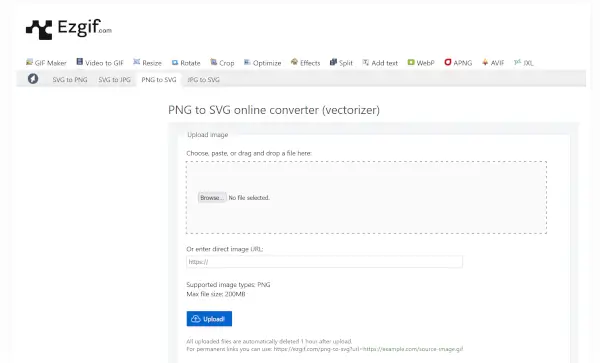Image resolution: width=600 pixels, height=363 pixels.
Task: Open Effects menu item
Action: click(305, 63)
